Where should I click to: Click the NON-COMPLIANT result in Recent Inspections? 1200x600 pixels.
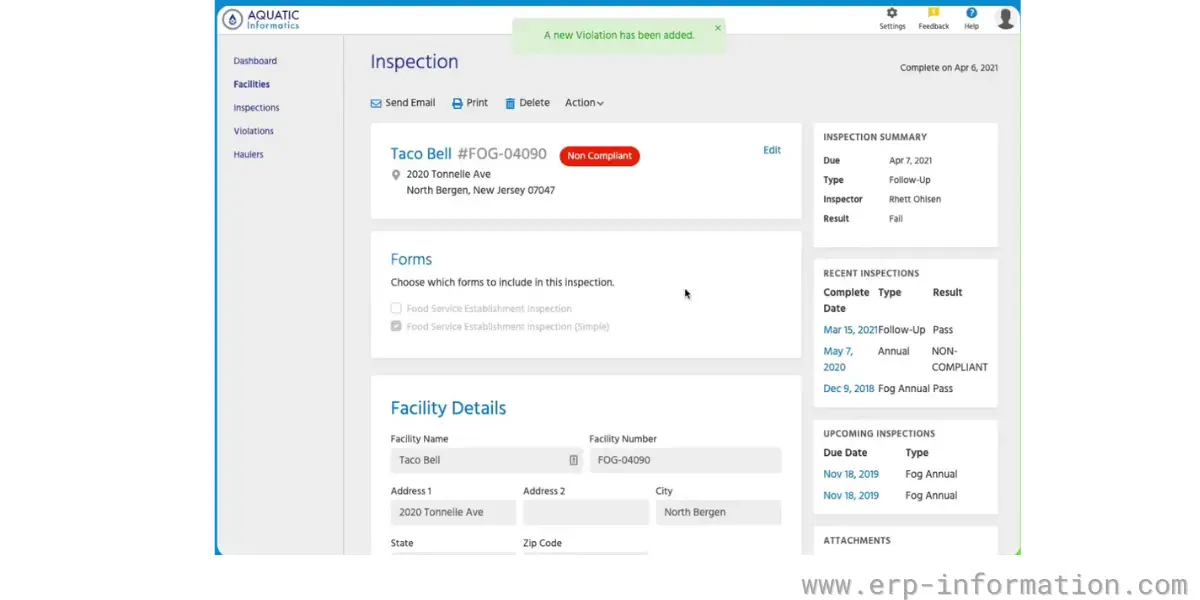tap(959, 359)
